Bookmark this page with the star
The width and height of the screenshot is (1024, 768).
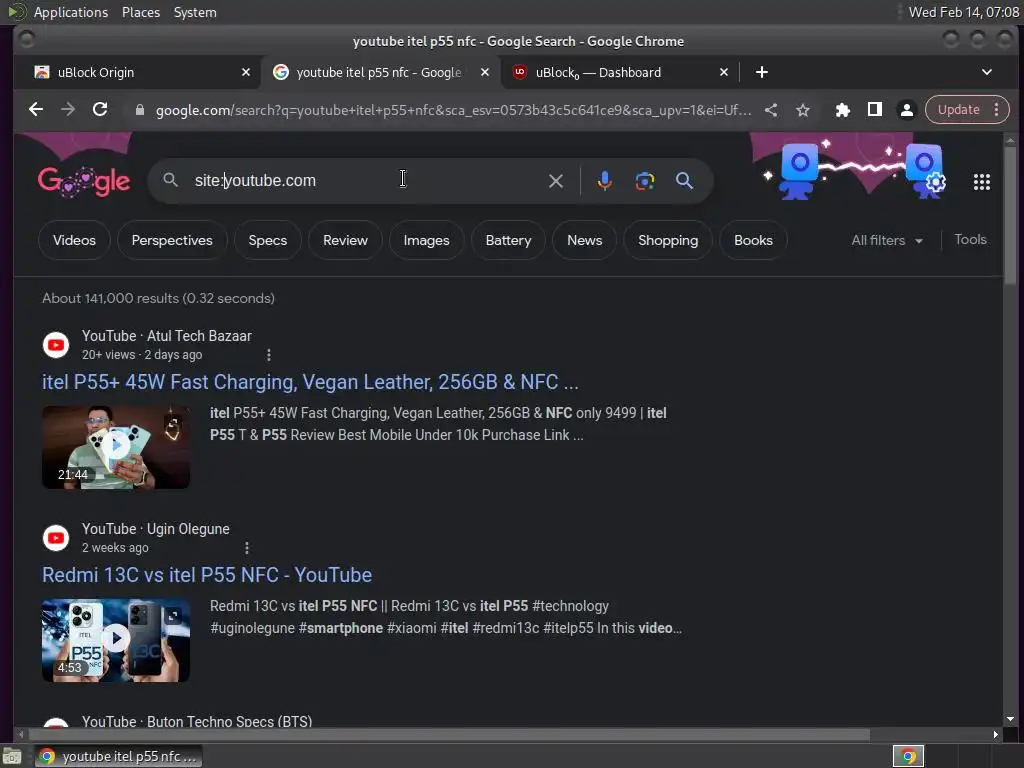(x=803, y=110)
